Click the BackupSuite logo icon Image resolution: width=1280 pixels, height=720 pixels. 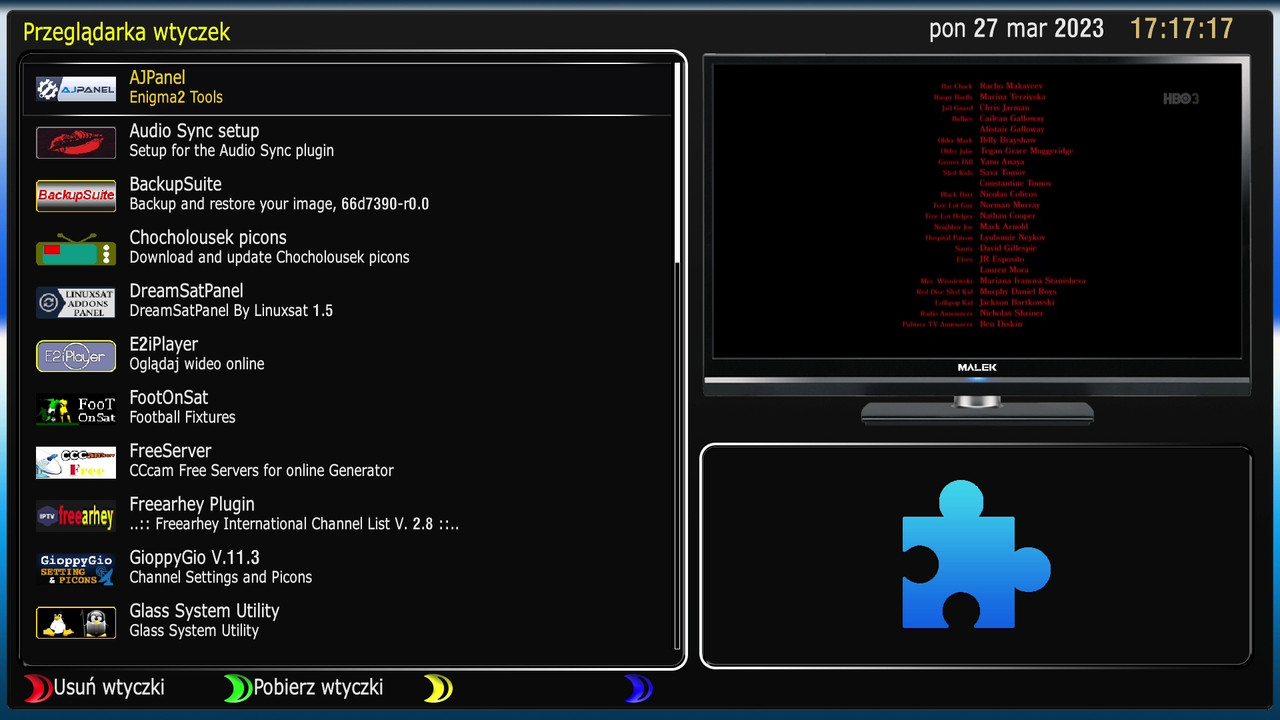pos(76,195)
